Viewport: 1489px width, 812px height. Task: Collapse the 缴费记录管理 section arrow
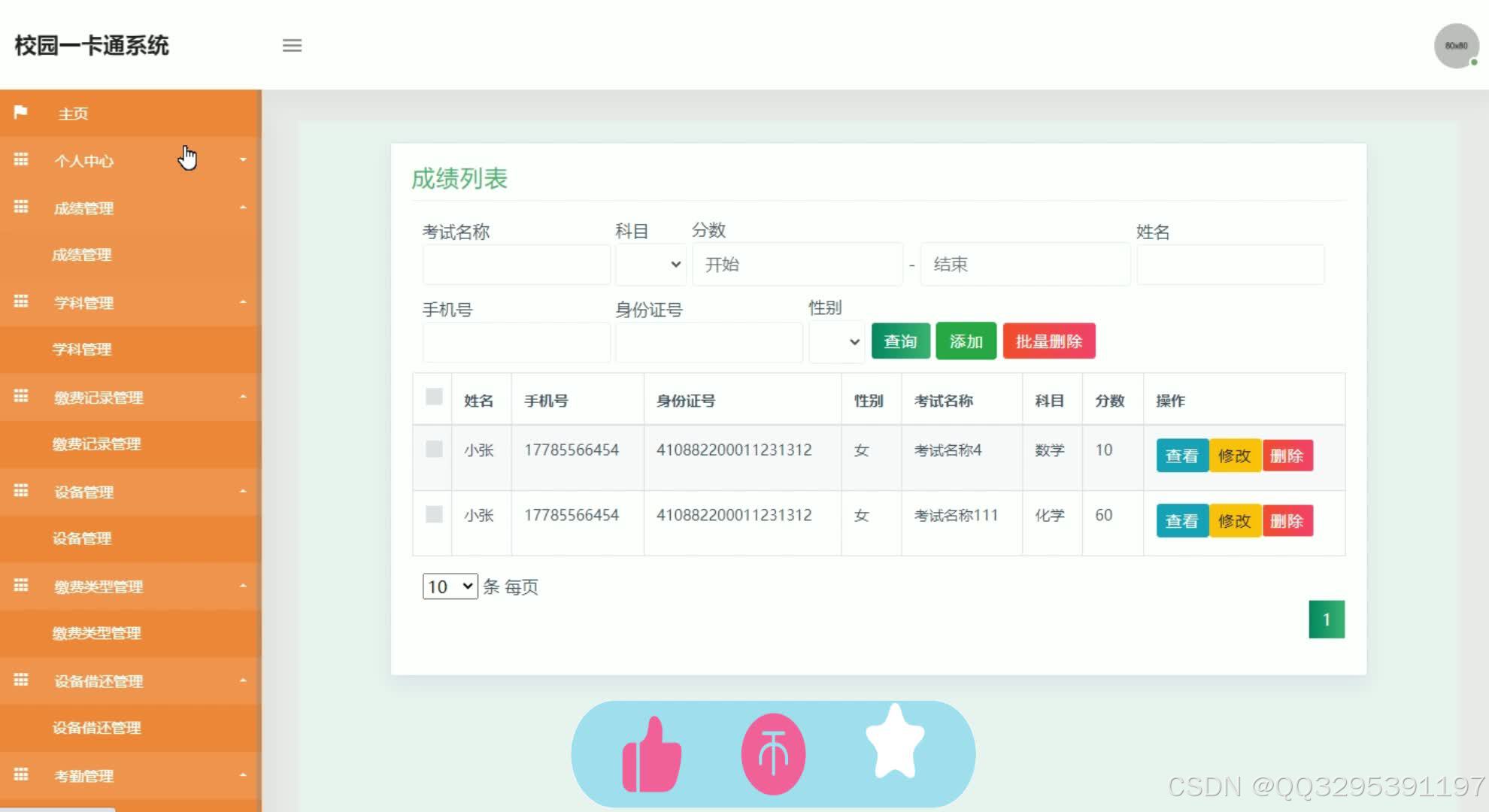[x=243, y=397]
